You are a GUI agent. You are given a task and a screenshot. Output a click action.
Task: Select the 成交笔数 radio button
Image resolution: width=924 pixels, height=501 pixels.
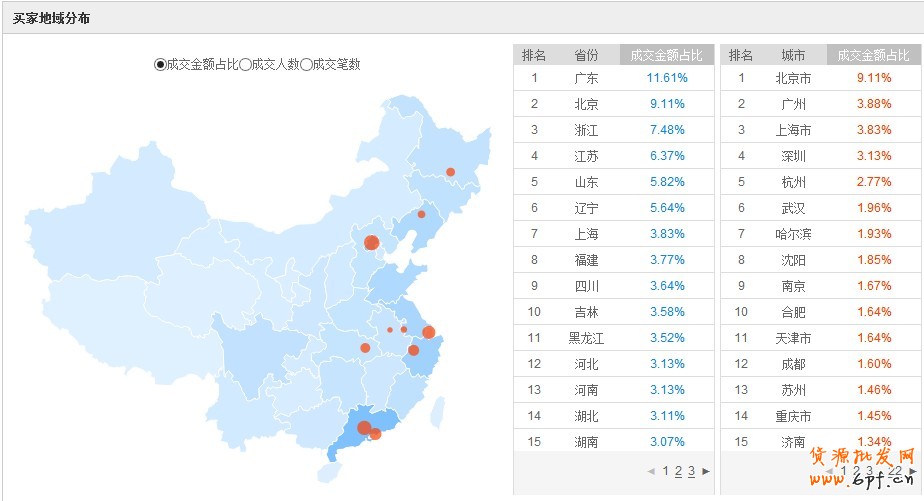coord(306,64)
